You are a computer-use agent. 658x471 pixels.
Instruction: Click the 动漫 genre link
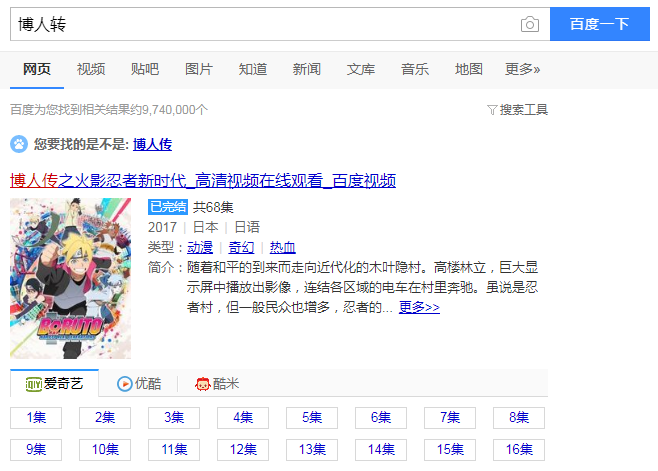click(x=200, y=247)
